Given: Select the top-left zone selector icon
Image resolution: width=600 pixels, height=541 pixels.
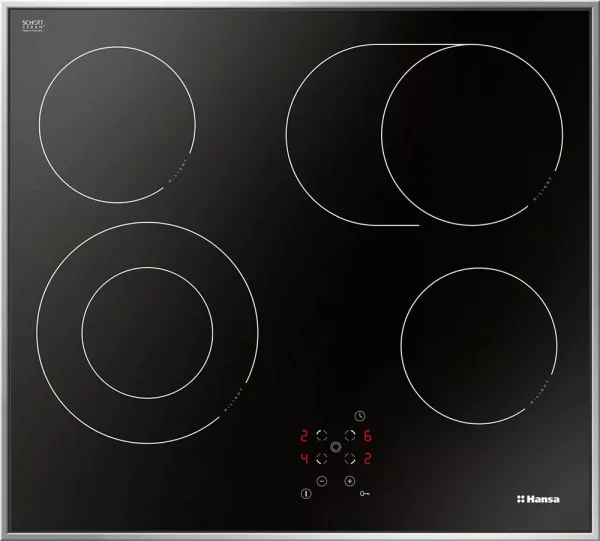Looking at the screenshot, I should [x=322, y=435].
